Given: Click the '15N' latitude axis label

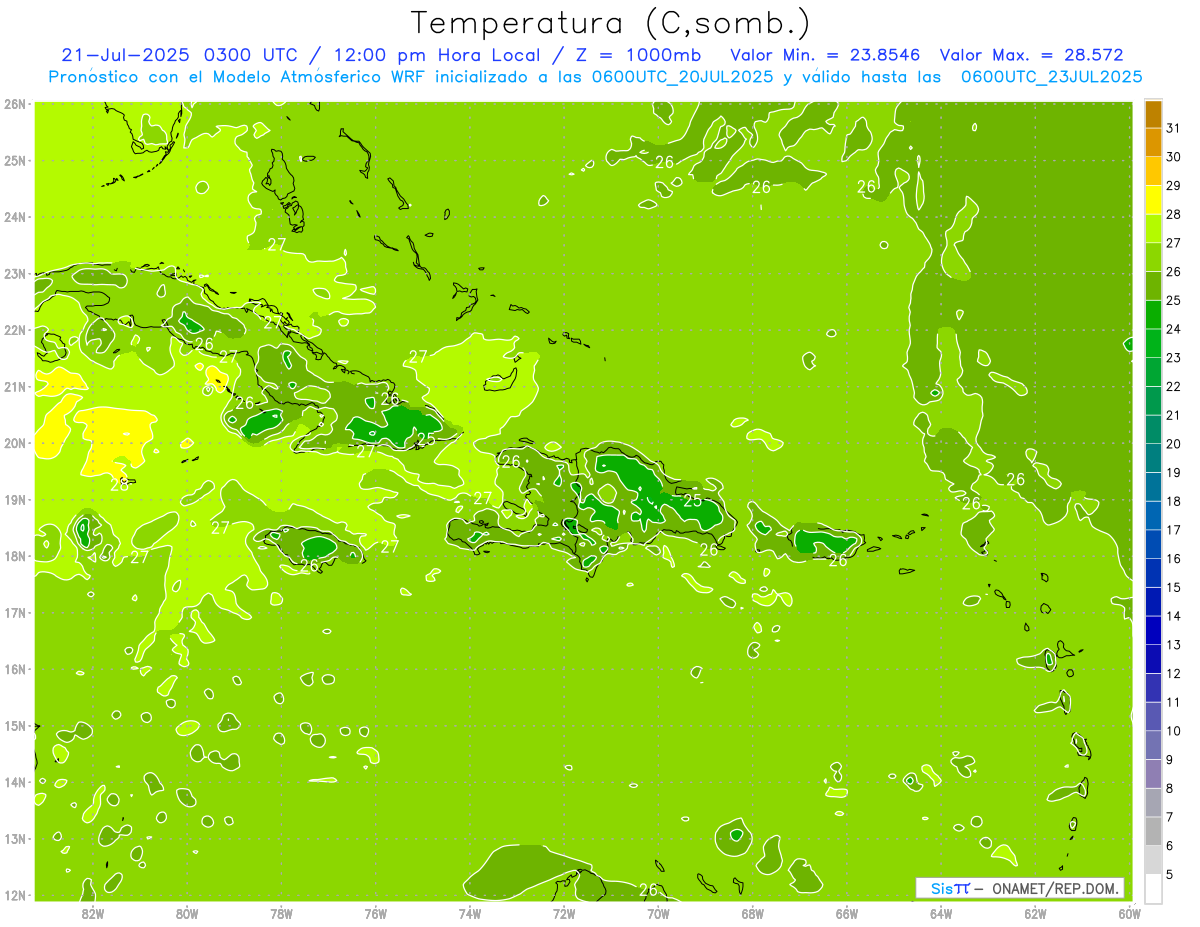Looking at the screenshot, I should [x=15, y=725].
